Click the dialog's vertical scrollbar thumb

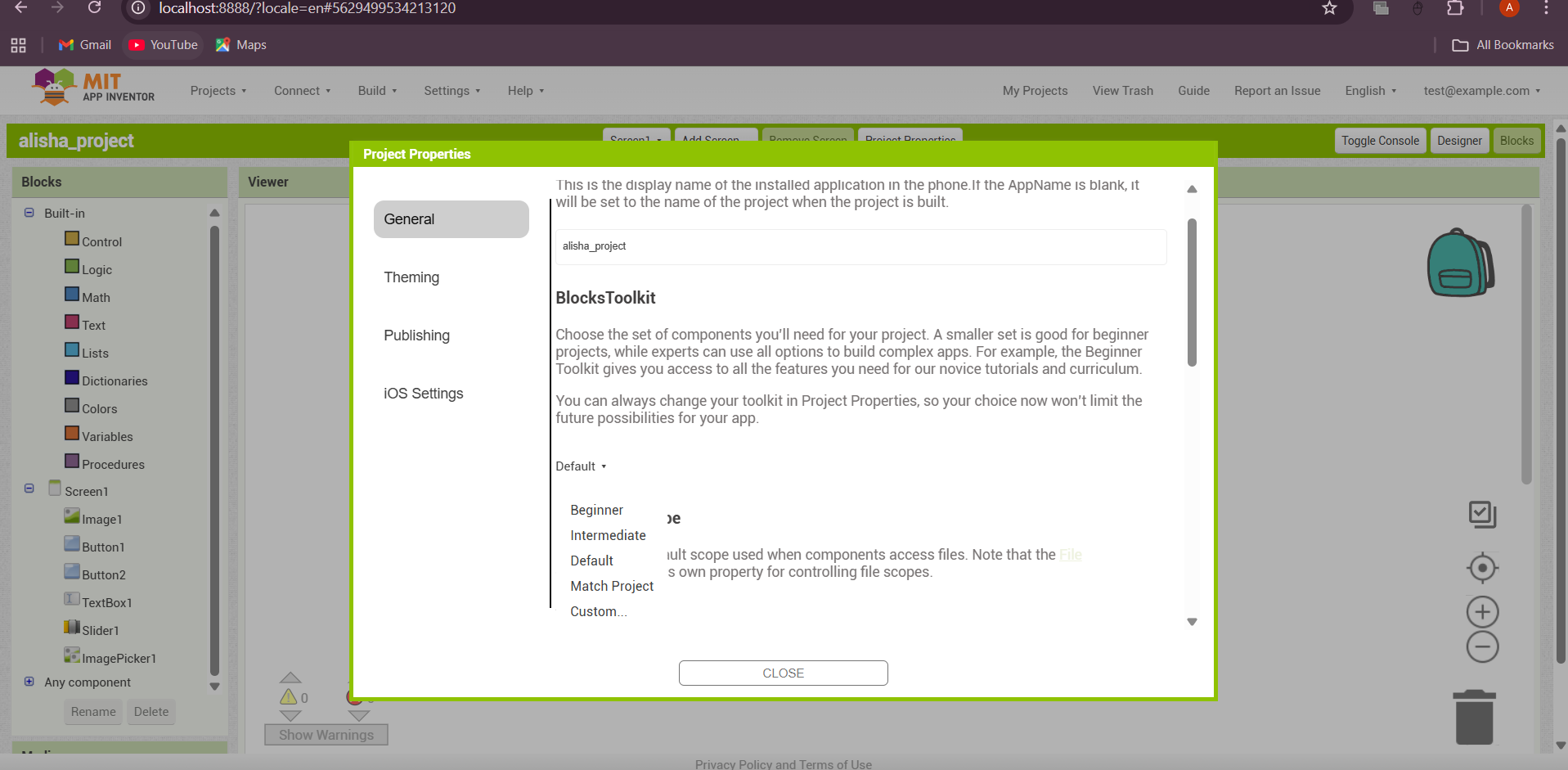(1192, 292)
